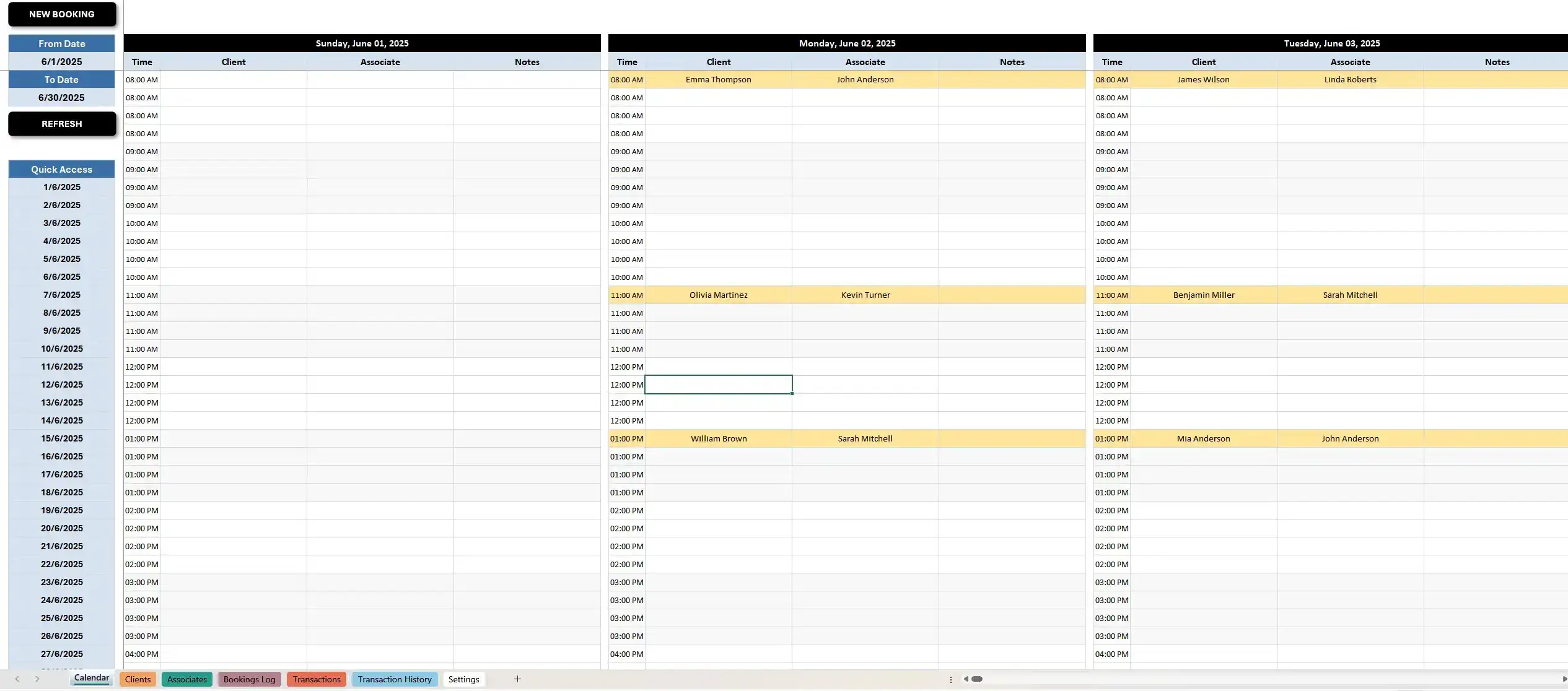Select Sarah Mitchell associate on Monday
This screenshot has width=1568, height=691.
[865, 438]
